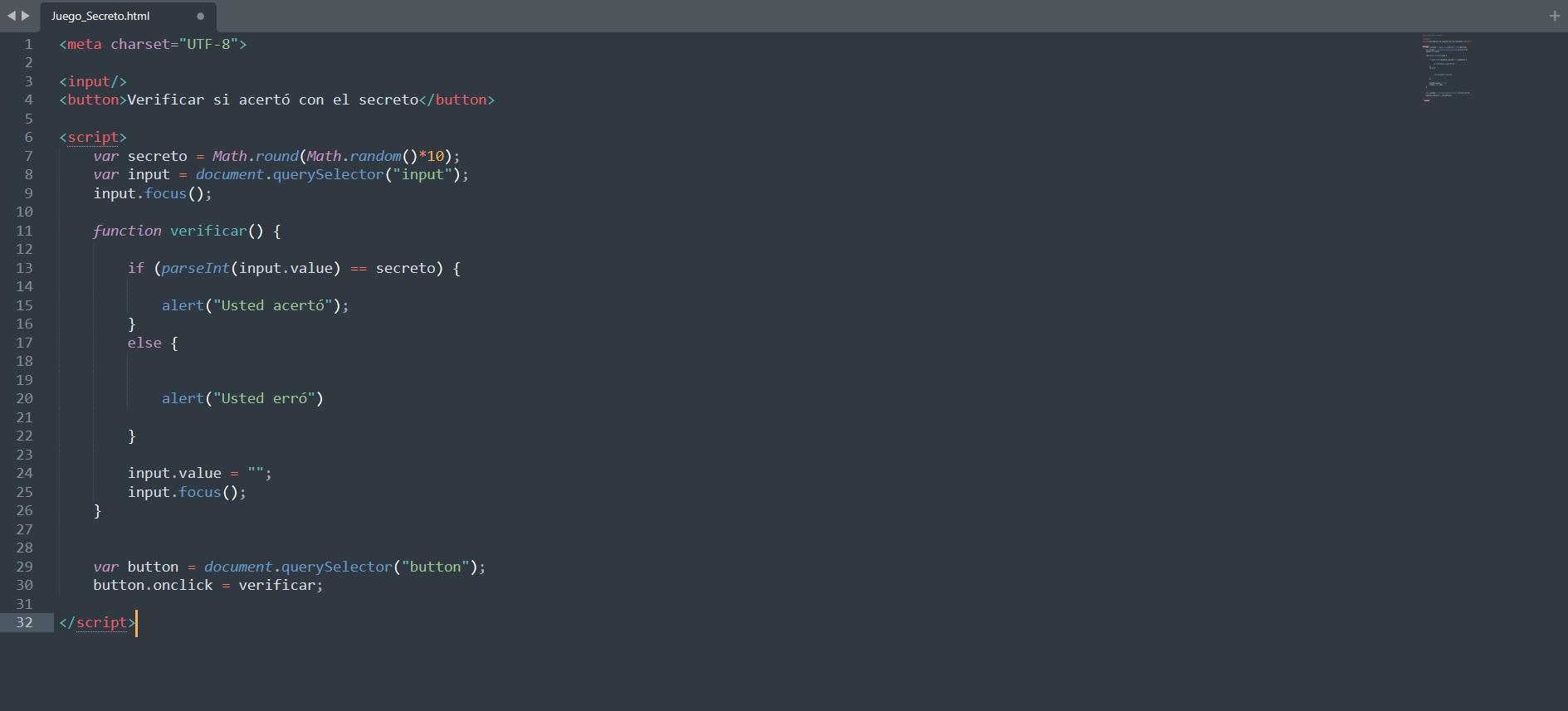This screenshot has height=711, width=1568.
Task: Click the 'function' keyword on line 11
Action: click(x=127, y=231)
